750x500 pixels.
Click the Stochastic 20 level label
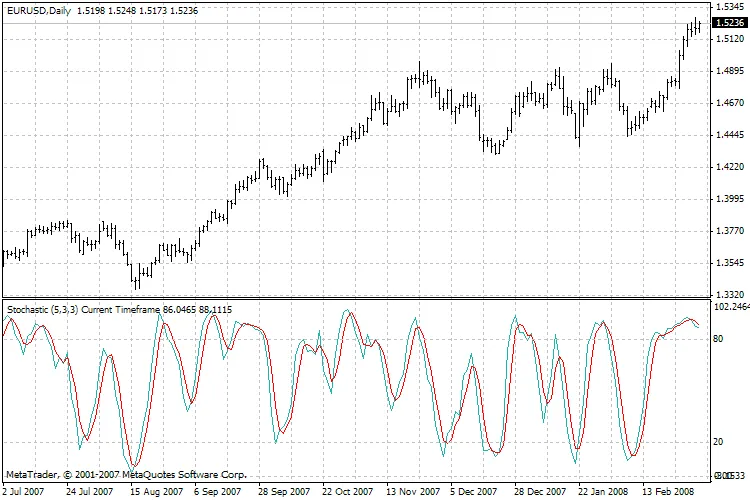pyautogui.click(x=717, y=443)
